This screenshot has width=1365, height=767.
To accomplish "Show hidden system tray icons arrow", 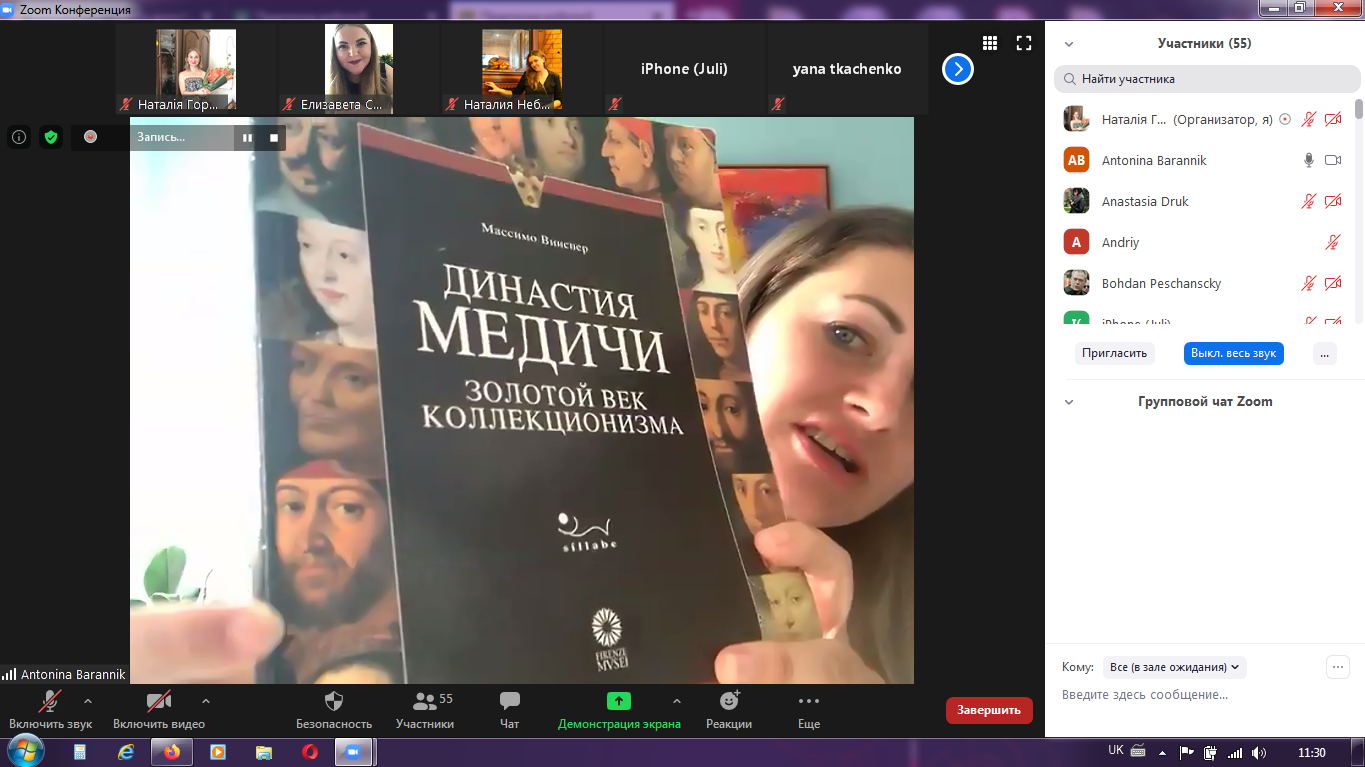I will tap(1162, 752).
